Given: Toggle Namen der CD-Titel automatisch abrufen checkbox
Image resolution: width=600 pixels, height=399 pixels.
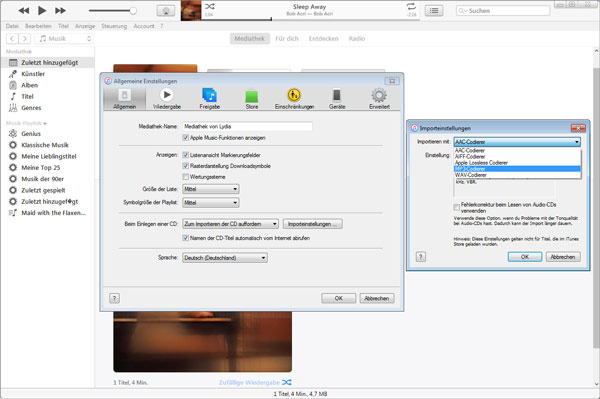Looking at the screenshot, I should [x=186, y=238].
